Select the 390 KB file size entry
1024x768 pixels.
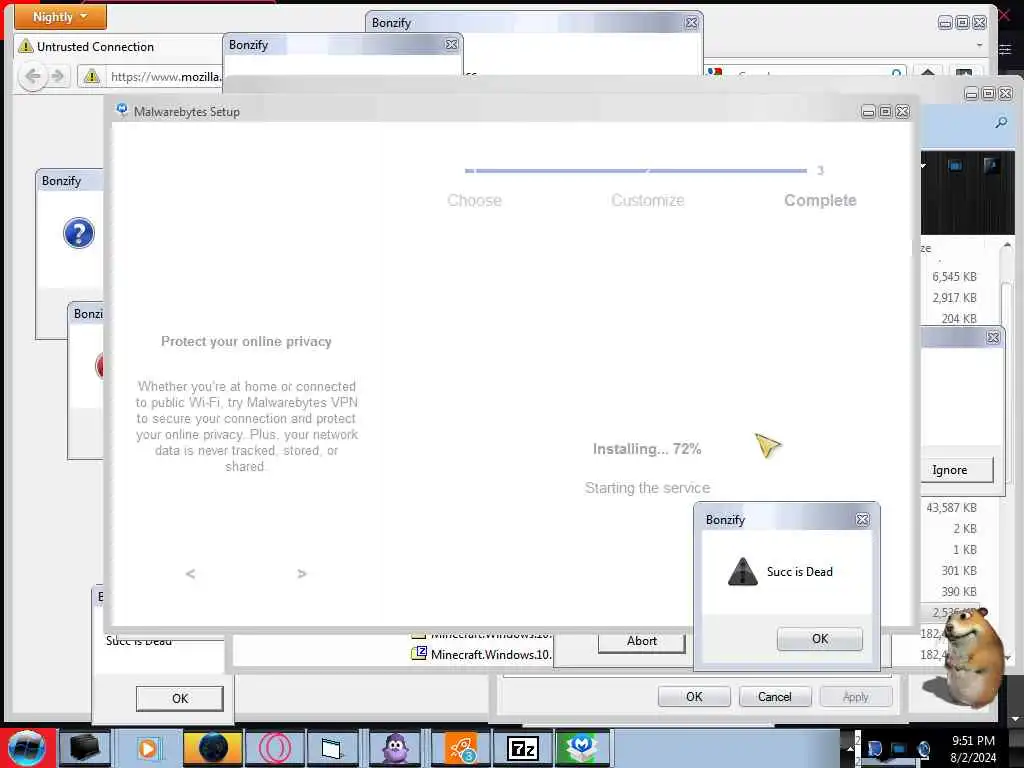pyautogui.click(x=959, y=592)
